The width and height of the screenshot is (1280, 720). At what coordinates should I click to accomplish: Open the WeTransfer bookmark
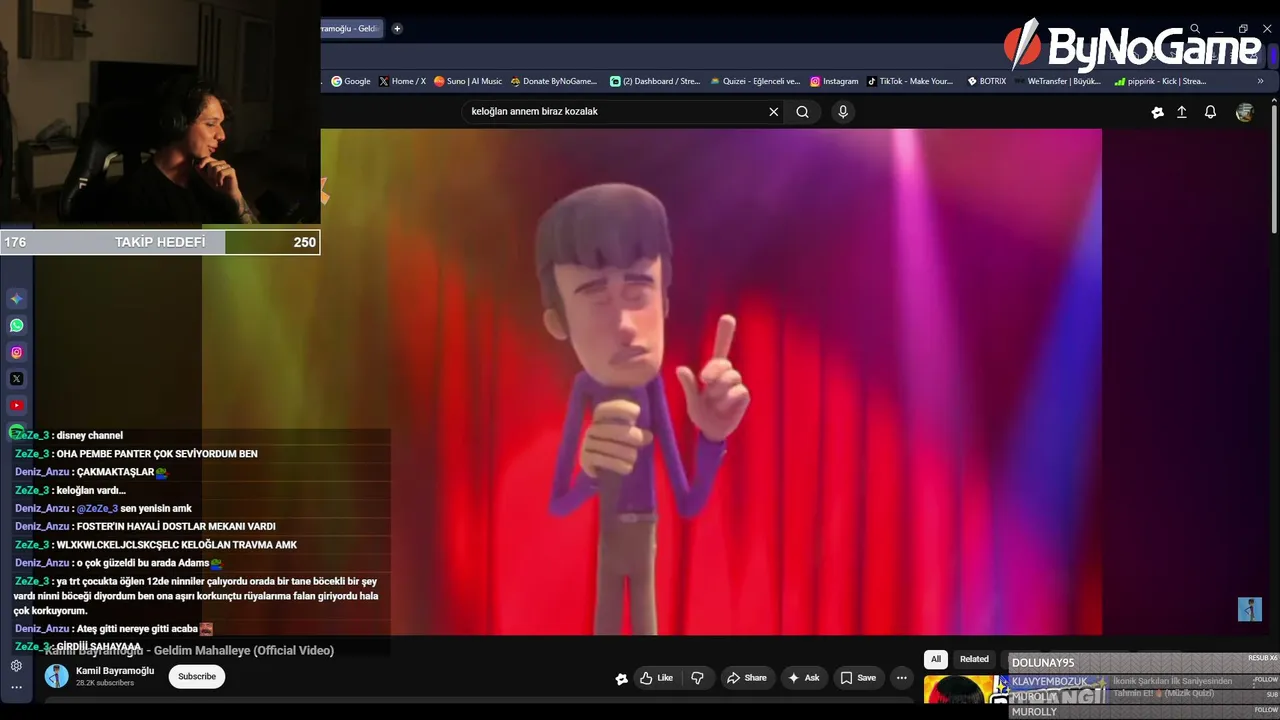point(1058,82)
